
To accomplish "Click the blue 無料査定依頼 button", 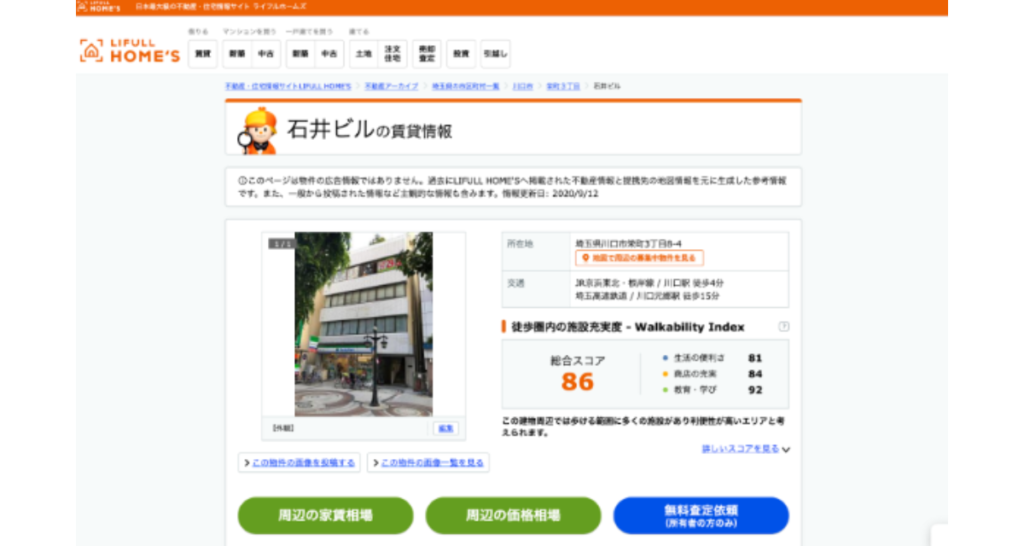I will pos(700,516).
